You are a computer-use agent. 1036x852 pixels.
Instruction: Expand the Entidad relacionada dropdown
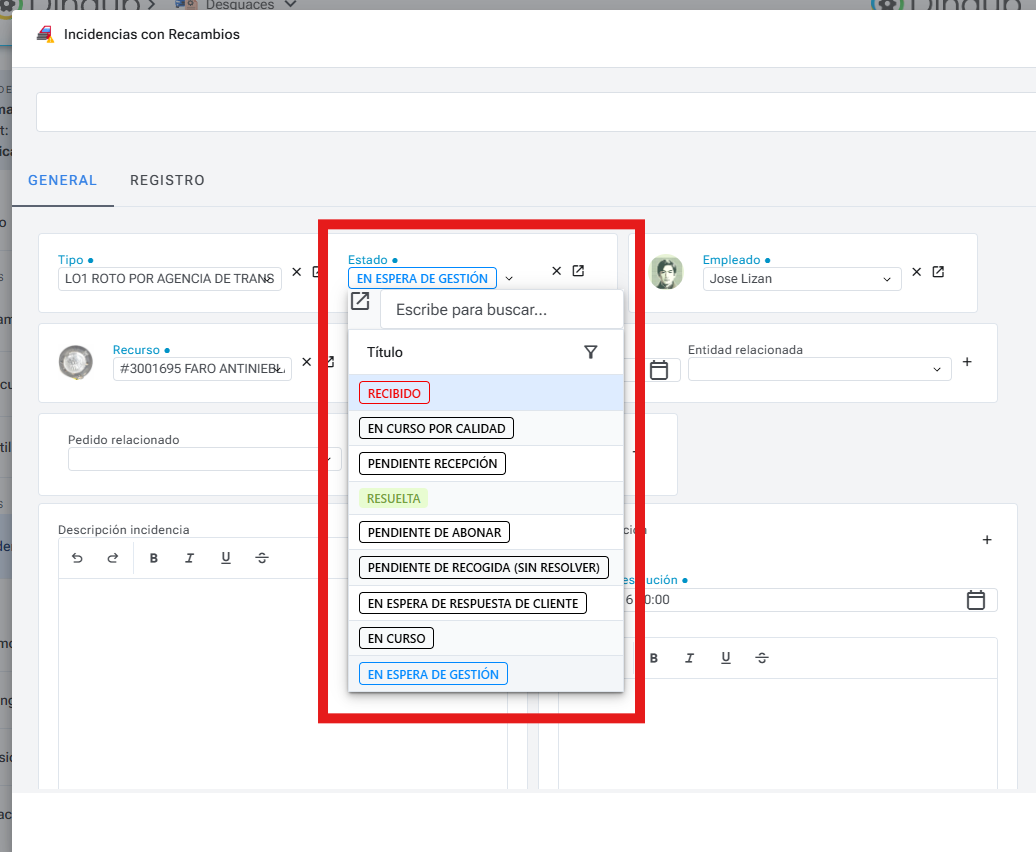937,370
